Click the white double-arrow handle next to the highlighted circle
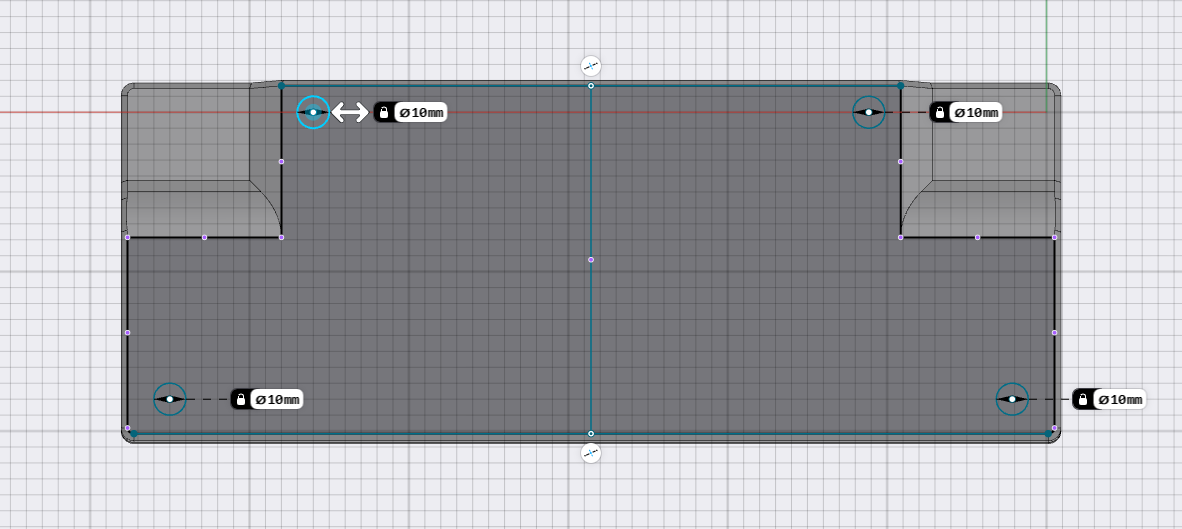The width and height of the screenshot is (1182, 529). pyautogui.click(x=350, y=112)
